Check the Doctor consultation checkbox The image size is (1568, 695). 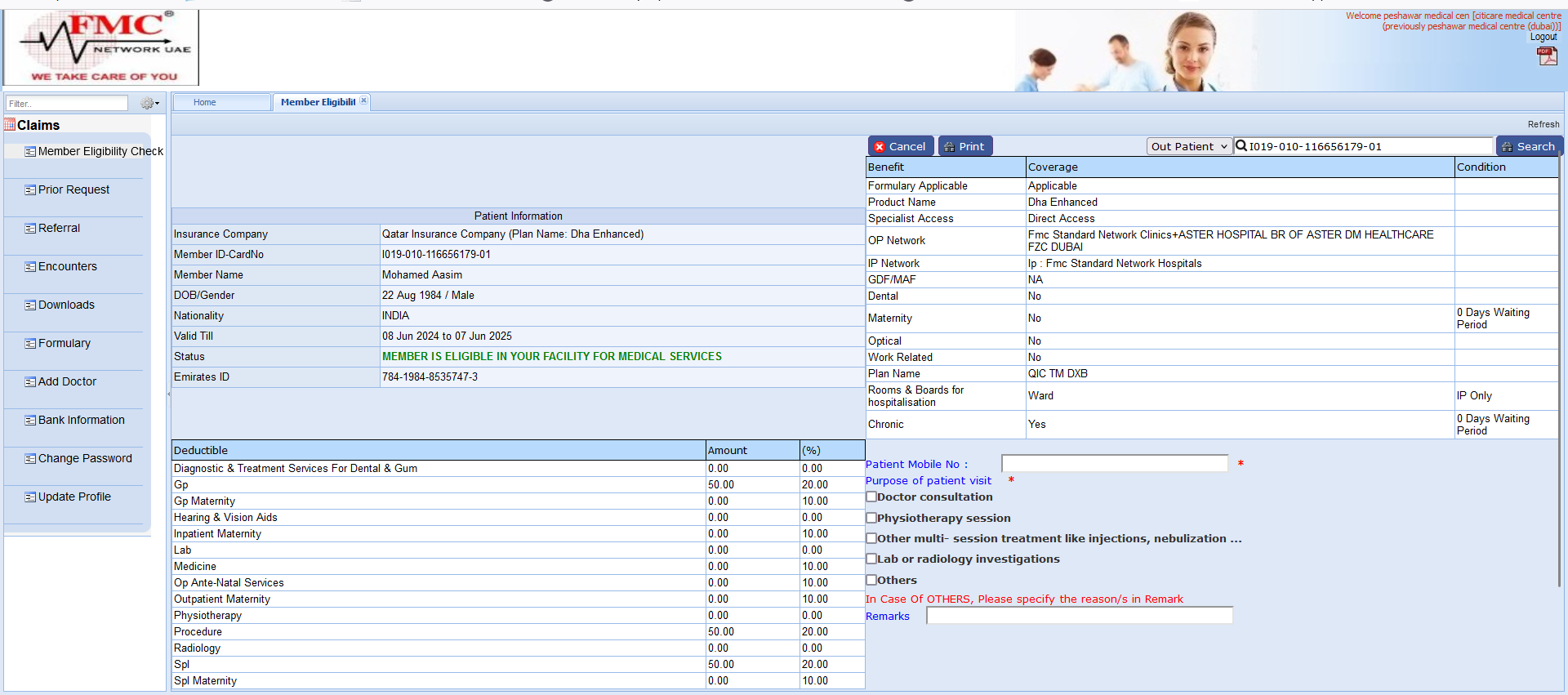click(871, 497)
